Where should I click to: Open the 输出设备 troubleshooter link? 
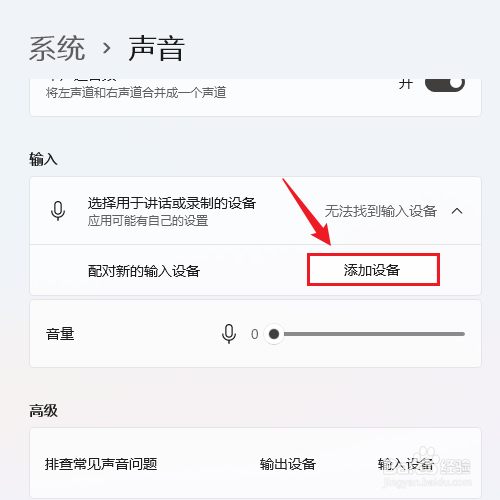click(x=288, y=464)
